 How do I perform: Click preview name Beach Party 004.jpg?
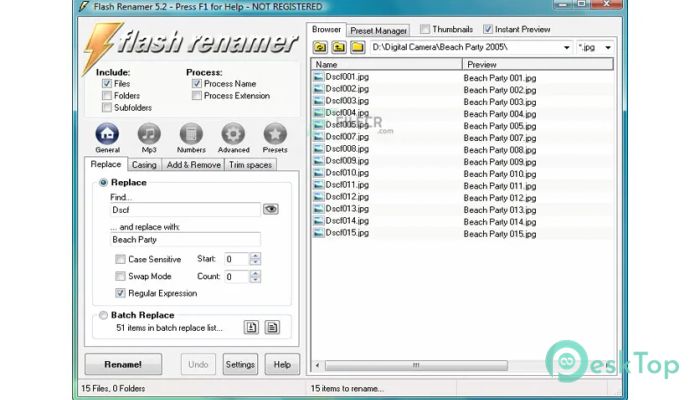point(500,114)
